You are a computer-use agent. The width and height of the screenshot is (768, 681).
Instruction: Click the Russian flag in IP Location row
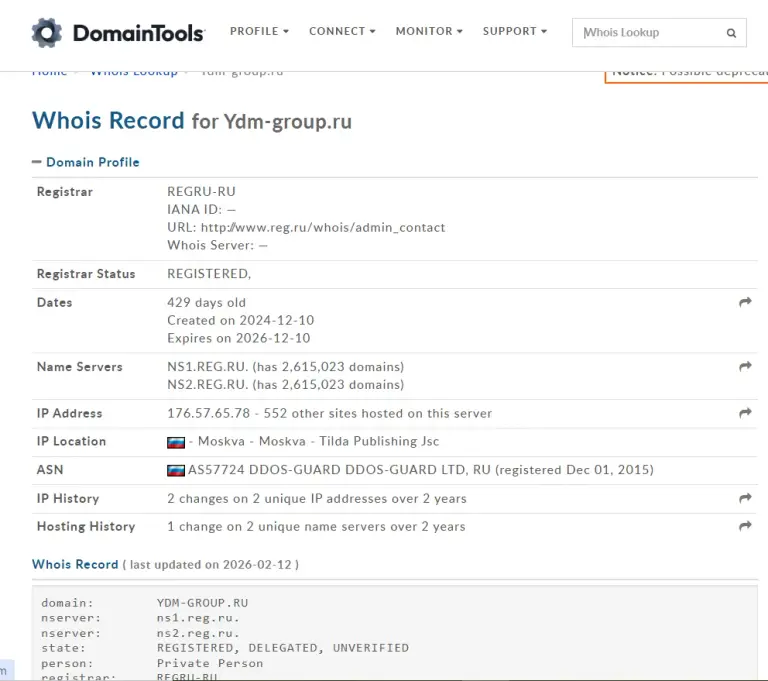click(x=176, y=442)
